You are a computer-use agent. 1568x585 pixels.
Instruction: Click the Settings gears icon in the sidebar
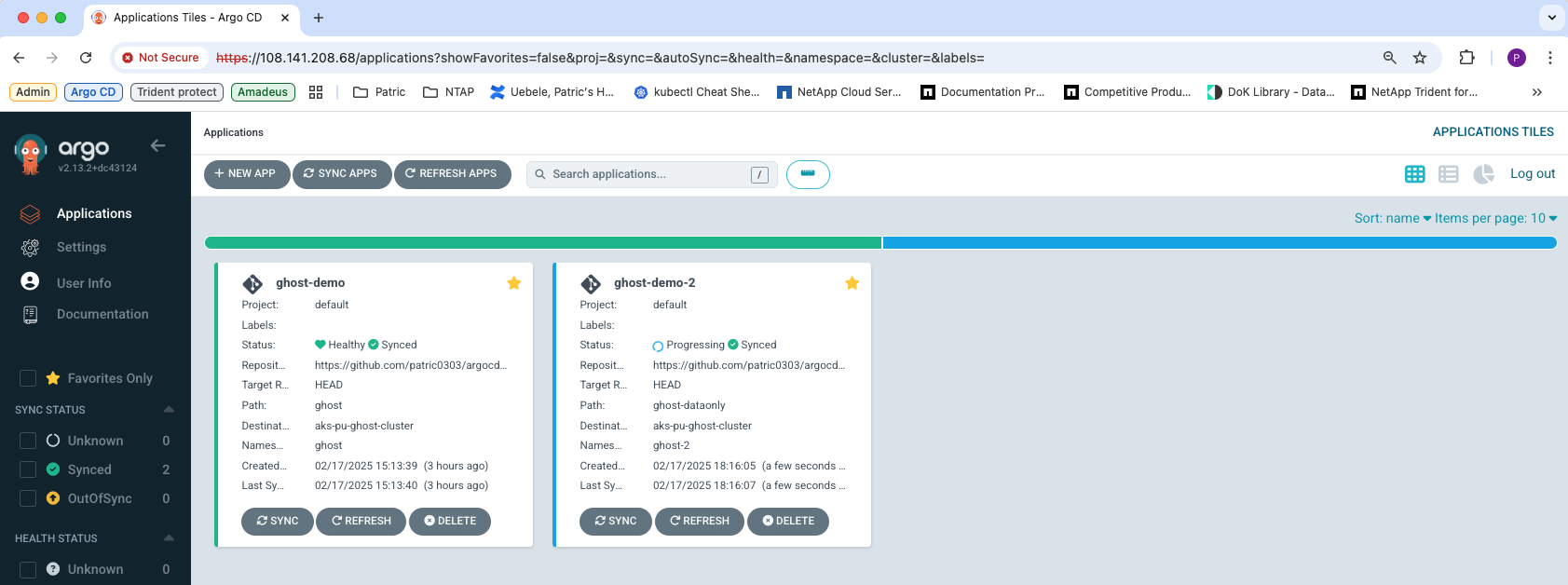click(30, 248)
